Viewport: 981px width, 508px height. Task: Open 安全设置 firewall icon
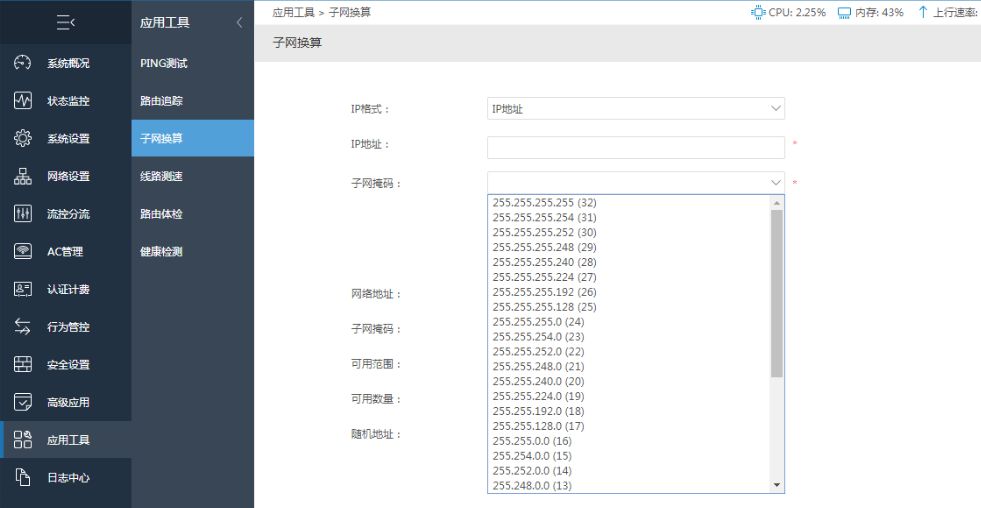(23, 364)
